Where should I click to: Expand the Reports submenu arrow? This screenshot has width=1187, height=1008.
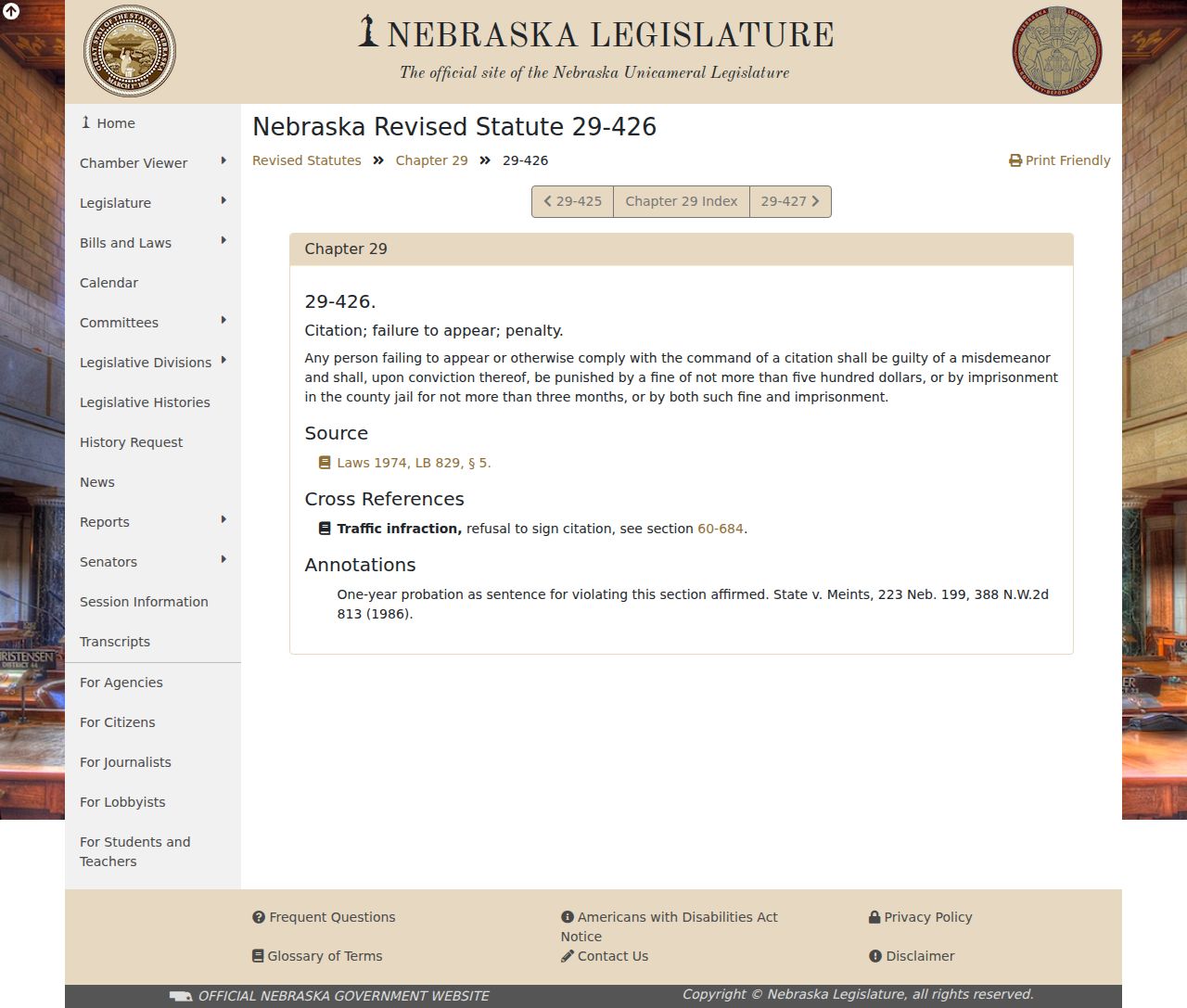coord(223,519)
